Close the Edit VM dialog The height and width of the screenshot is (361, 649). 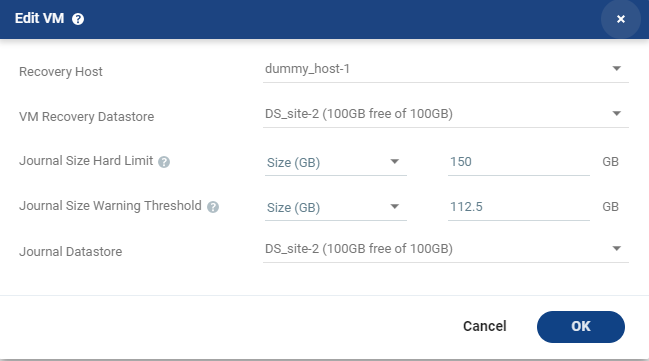pos(620,19)
